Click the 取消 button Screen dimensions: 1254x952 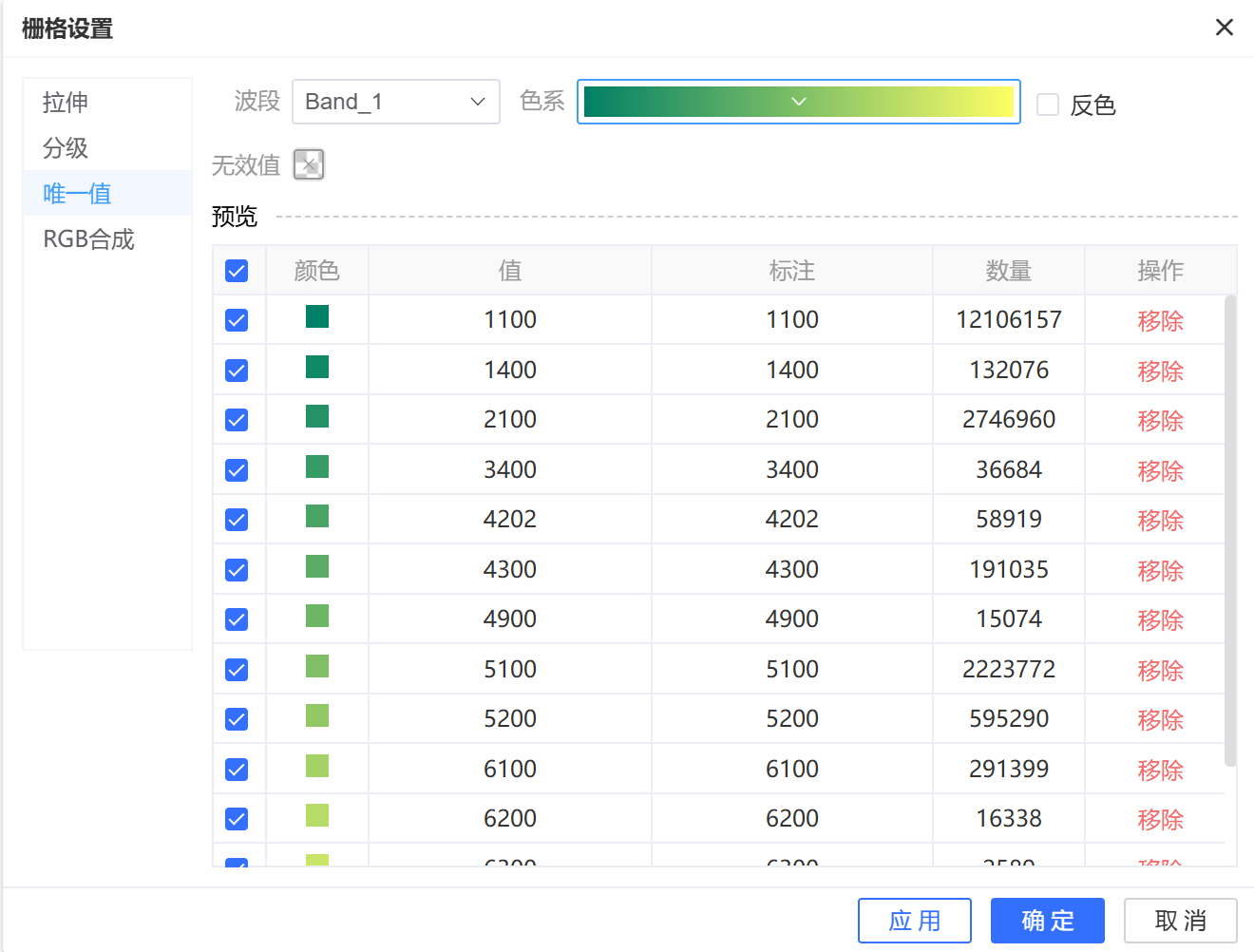[1180, 921]
